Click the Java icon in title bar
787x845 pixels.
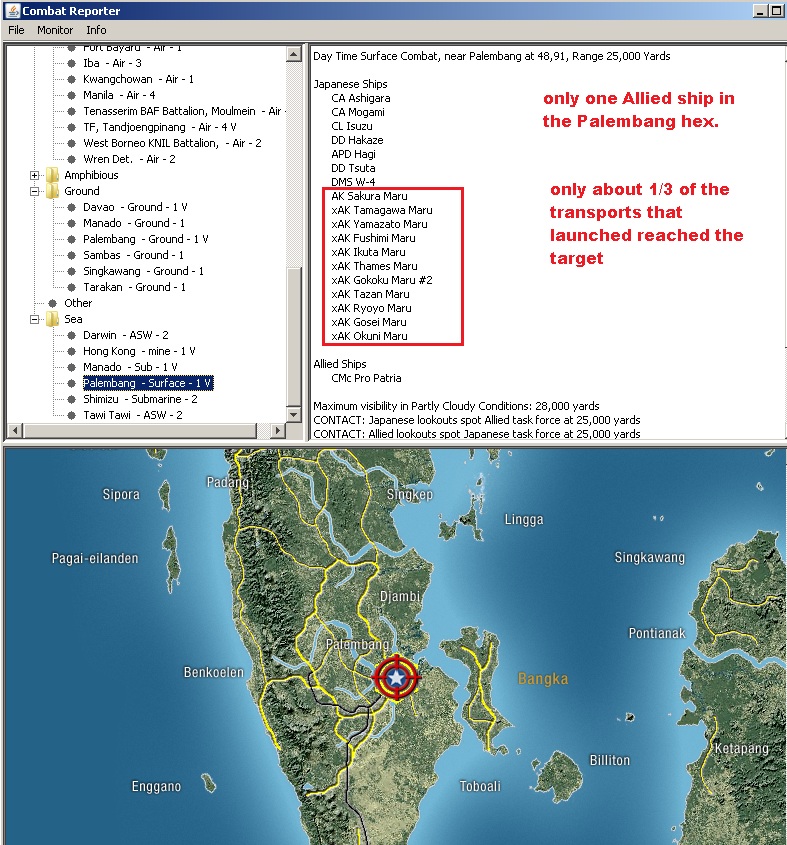click(12, 10)
